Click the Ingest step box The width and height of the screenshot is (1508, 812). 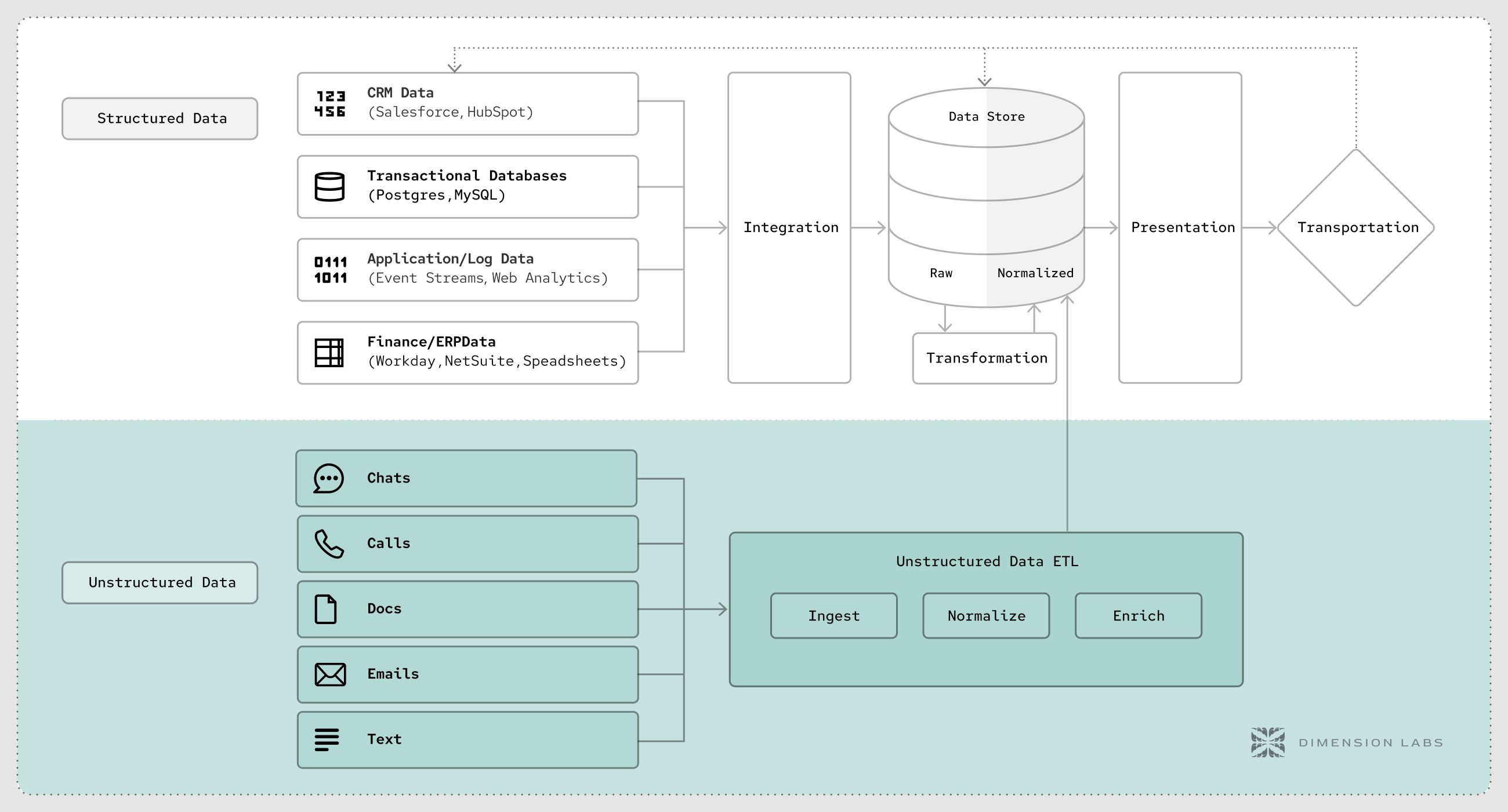click(x=833, y=616)
